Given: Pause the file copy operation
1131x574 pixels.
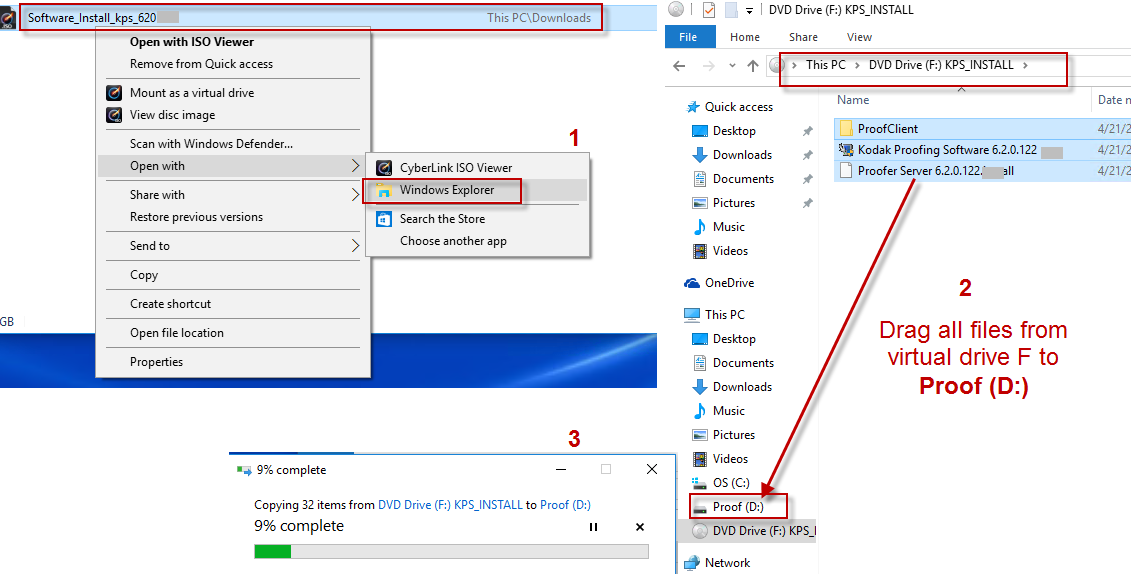Looking at the screenshot, I should click(x=593, y=527).
